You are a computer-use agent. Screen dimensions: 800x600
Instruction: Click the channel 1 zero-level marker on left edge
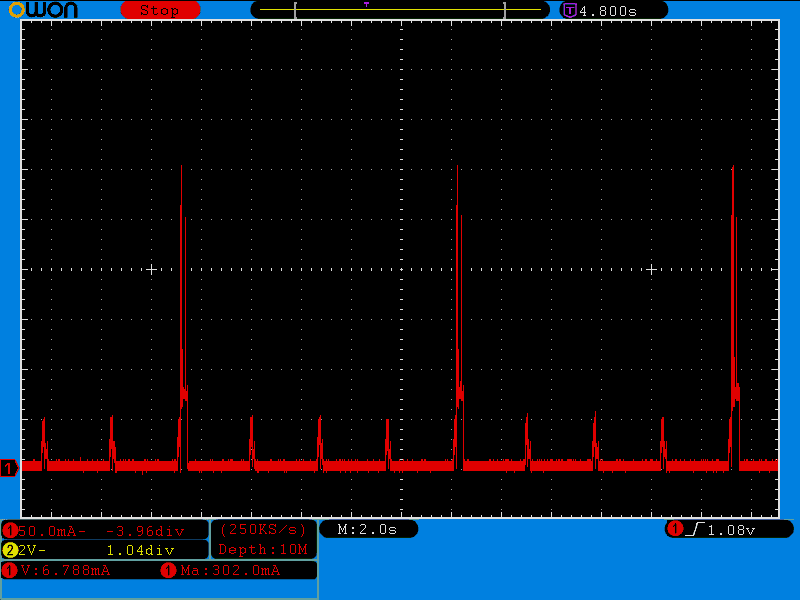[9, 468]
